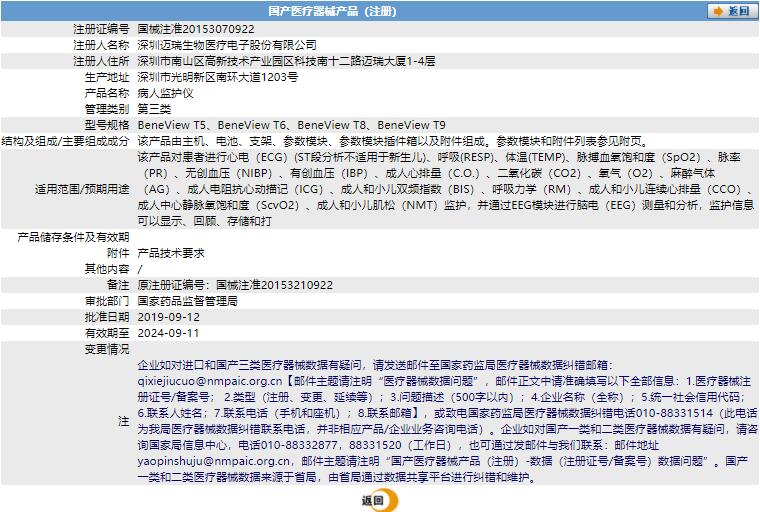Viewport: 760px width, 512px height.
Task: Click the 其他内容 label
Action: coord(107,269)
